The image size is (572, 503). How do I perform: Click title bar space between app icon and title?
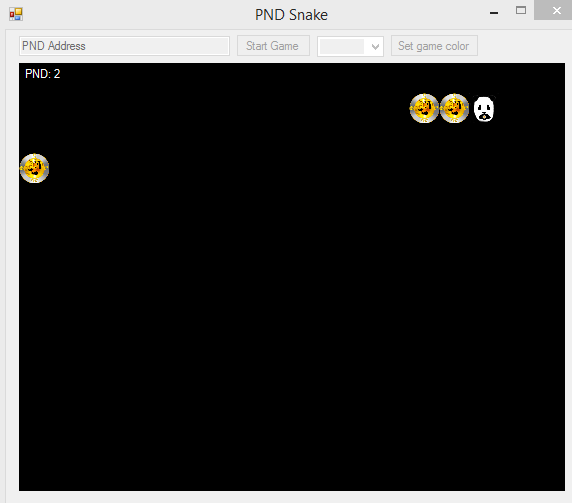pyautogui.click(x=139, y=15)
